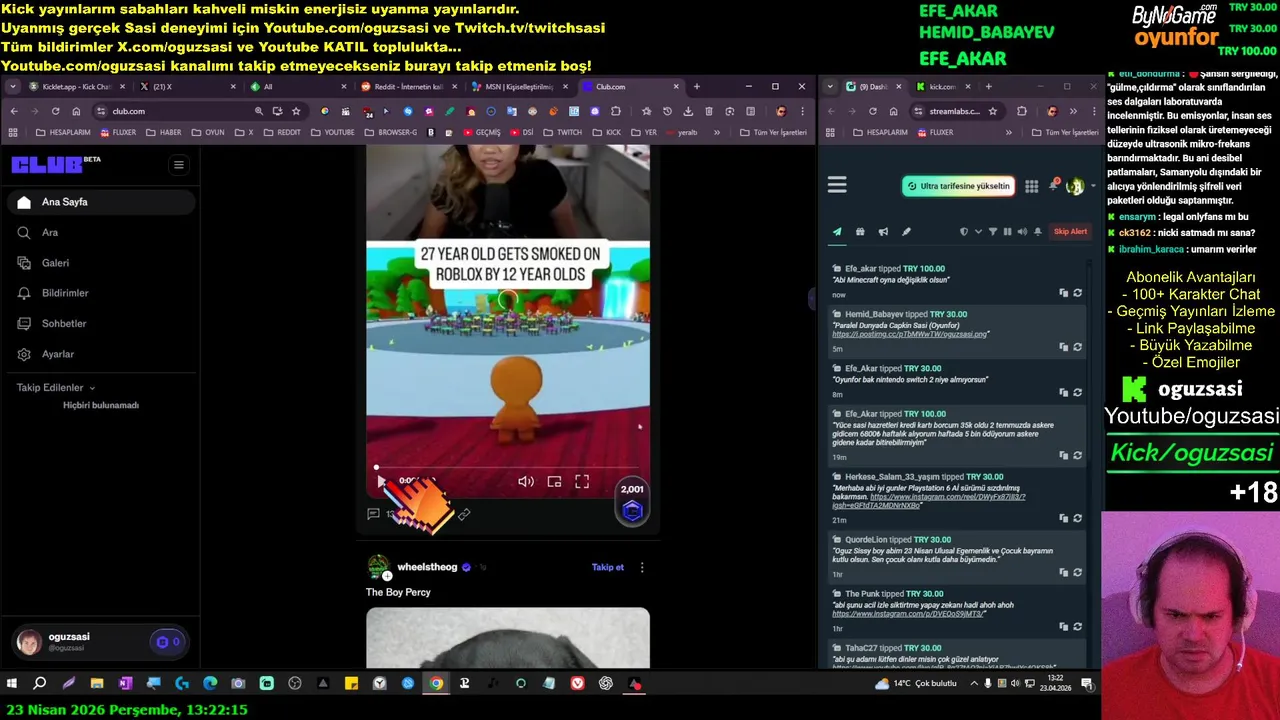Mute Streamlabs alerts with speaker icon
This screenshot has height=720, width=1280.
click(x=1022, y=232)
